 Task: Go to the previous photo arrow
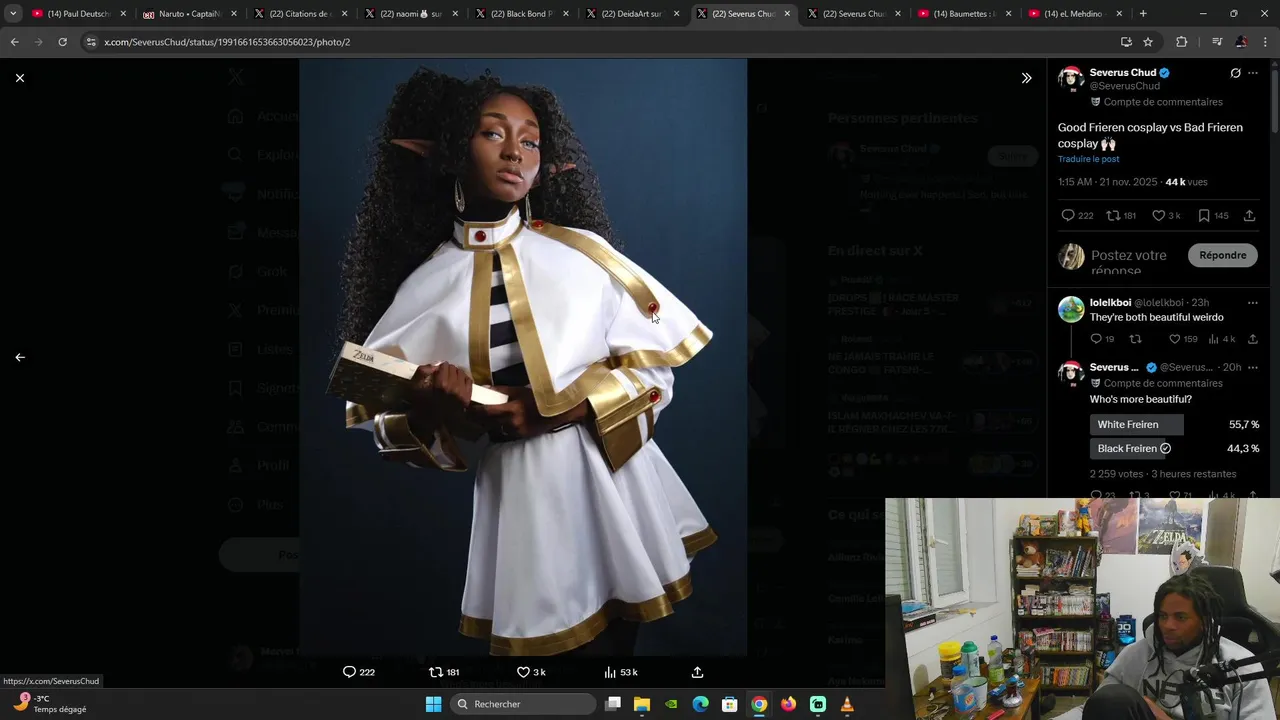19,357
